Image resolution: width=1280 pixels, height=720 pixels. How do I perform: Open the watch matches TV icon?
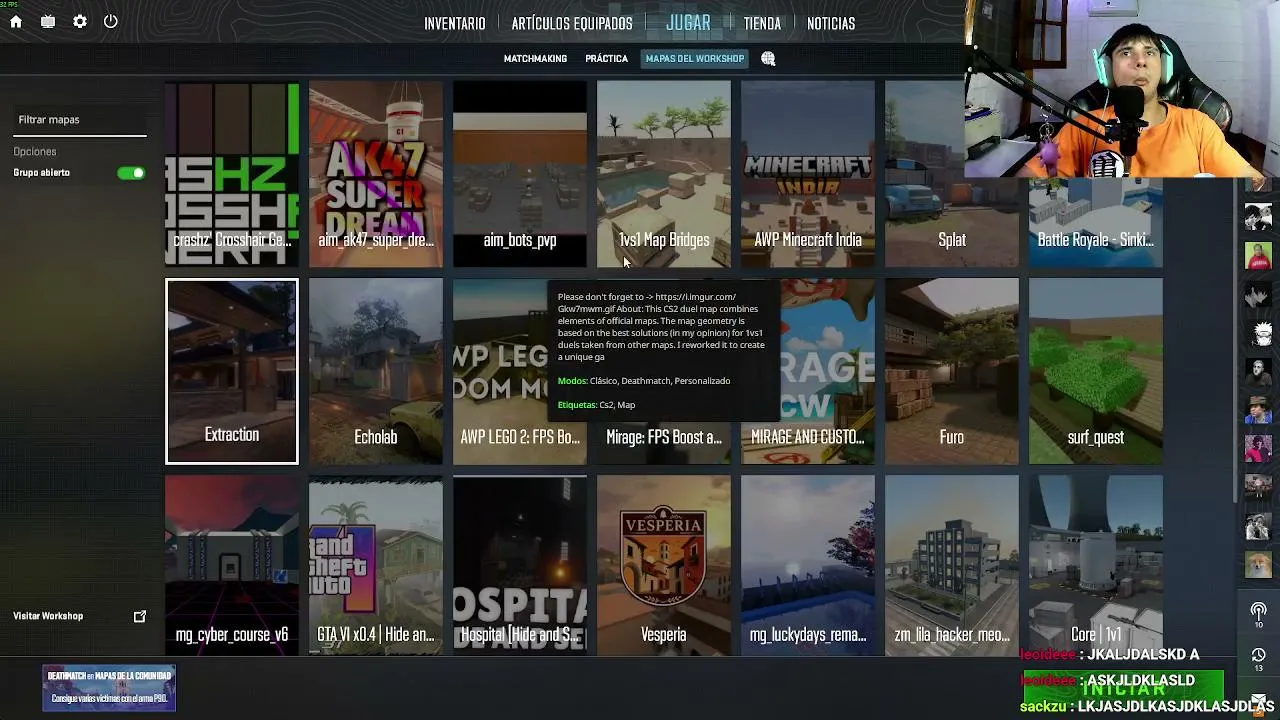point(48,22)
